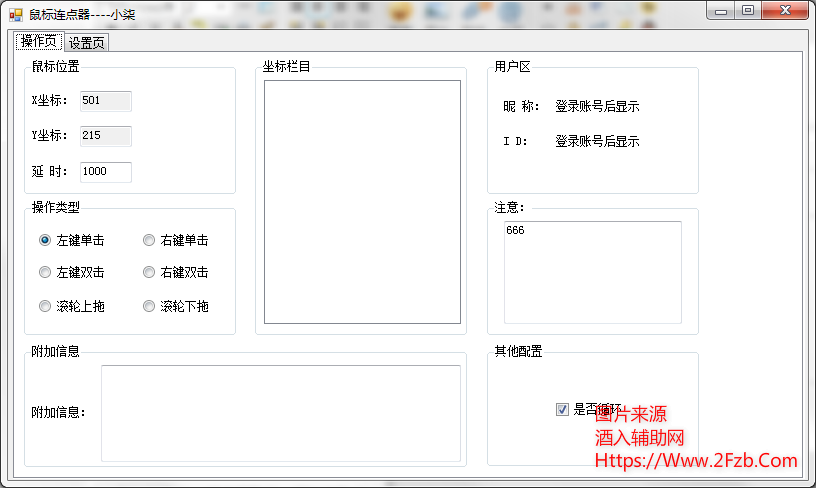Click the ID value text
This screenshot has height=488, width=816.
tap(597, 142)
